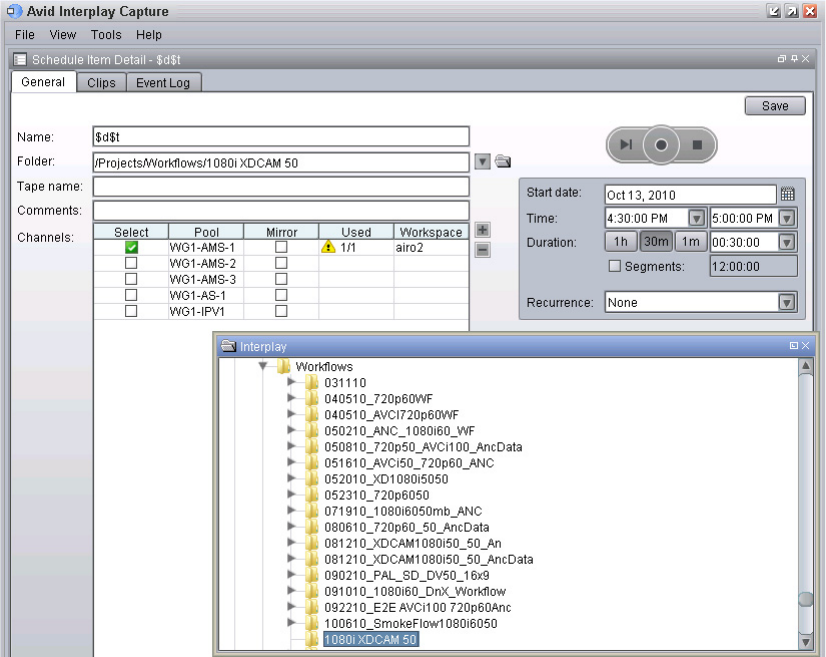This screenshot has height=657, width=826.
Task: Click the airo2 workspace cell
Action: tap(431, 247)
